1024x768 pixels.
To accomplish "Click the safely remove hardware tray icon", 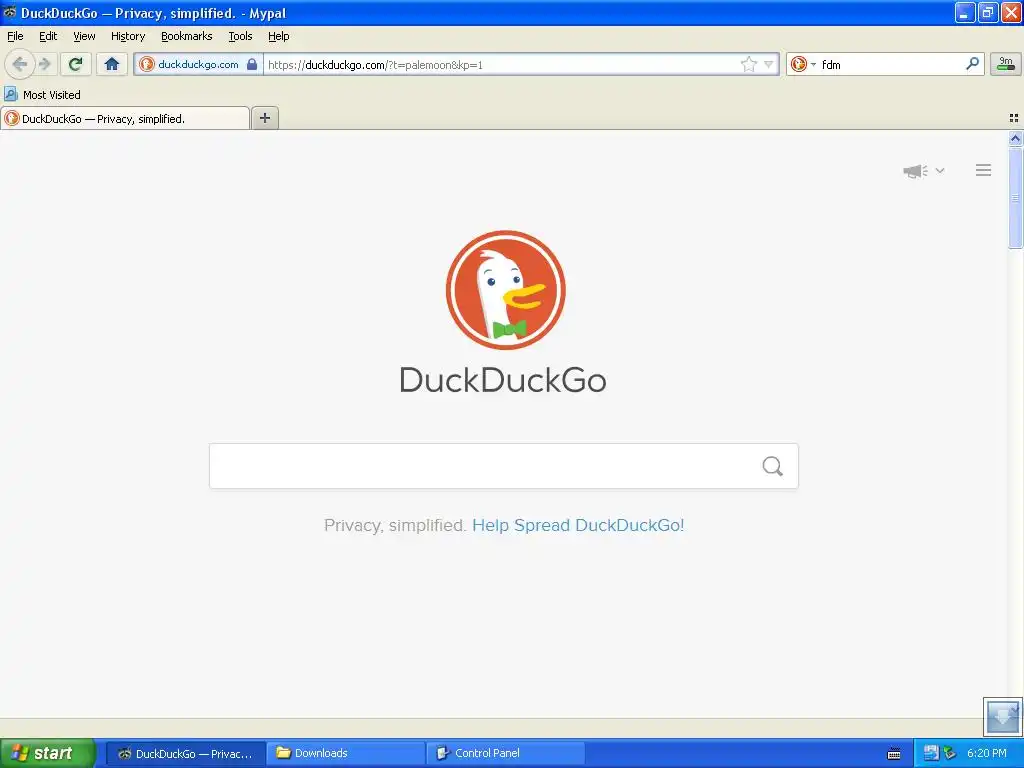I will pyautogui.click(x=950, y=753).
